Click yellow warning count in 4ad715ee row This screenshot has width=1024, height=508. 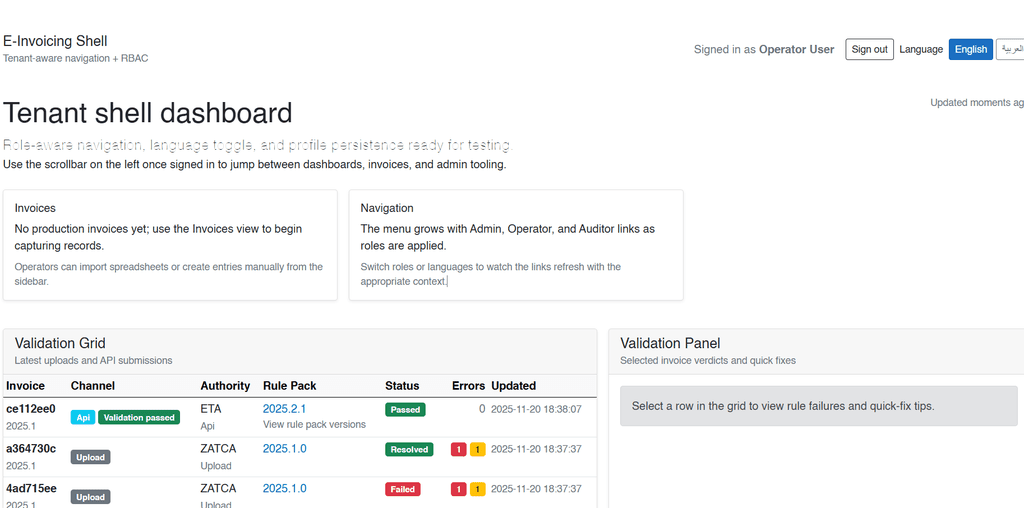477,490
